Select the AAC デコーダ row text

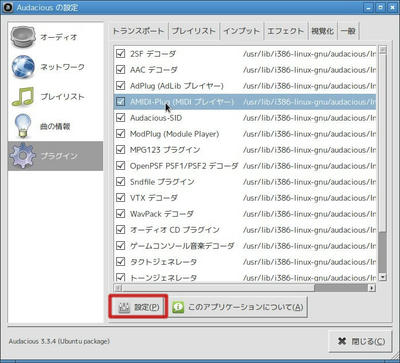tap(154, 70)
